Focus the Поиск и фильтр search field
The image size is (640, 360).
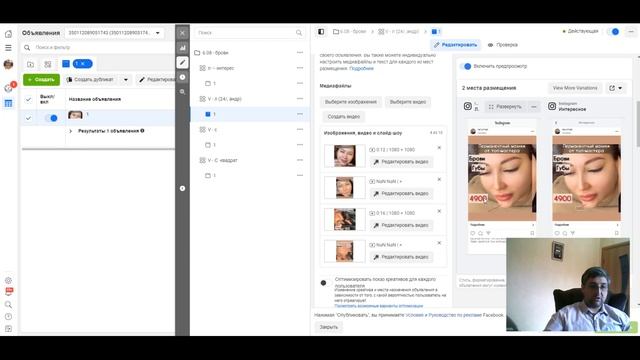[98, 47]
